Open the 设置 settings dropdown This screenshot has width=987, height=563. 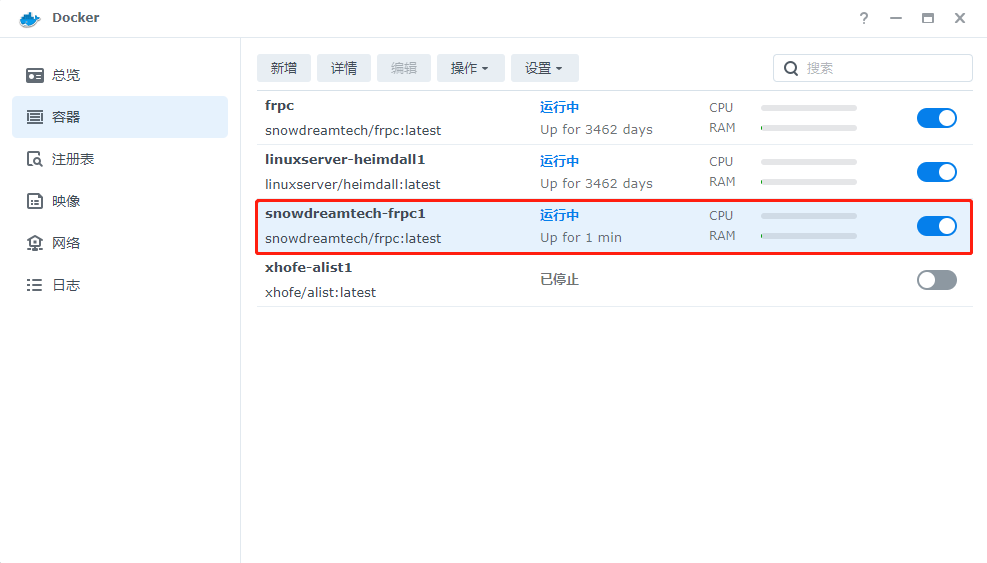tap(544, 68)
